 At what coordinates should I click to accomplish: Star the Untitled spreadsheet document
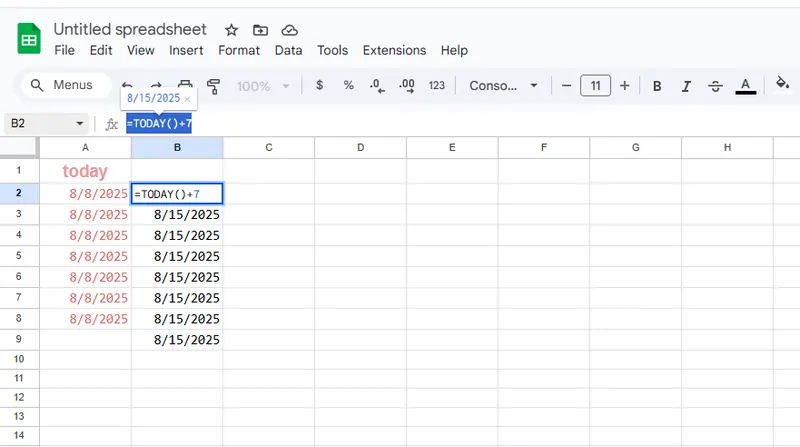(231, 30)
